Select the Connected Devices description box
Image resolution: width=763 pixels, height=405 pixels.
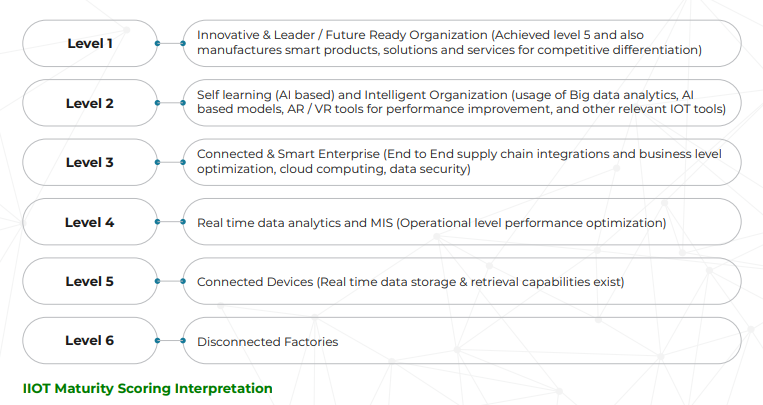point(462,281)
